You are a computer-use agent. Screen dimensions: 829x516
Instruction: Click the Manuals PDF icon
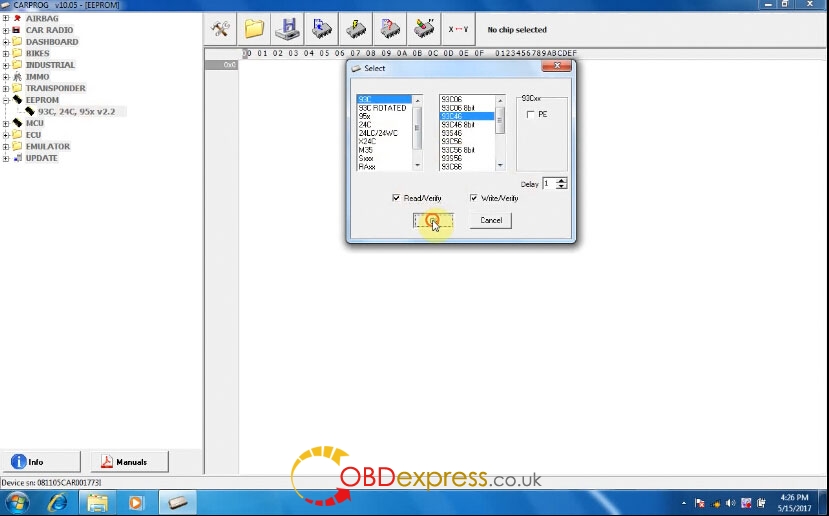(107, 462)
